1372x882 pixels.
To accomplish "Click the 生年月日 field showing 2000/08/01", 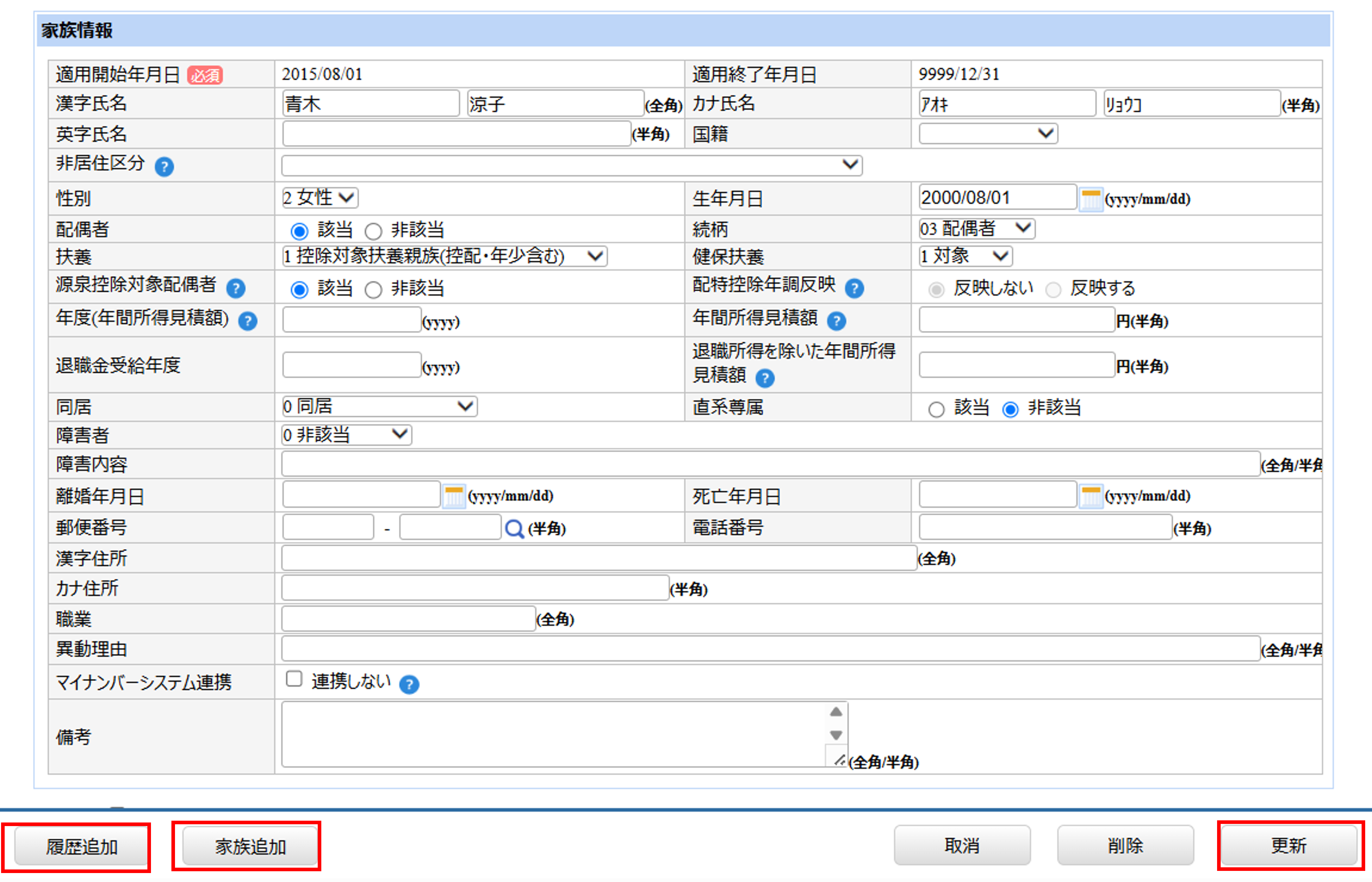I will [997, 198].
